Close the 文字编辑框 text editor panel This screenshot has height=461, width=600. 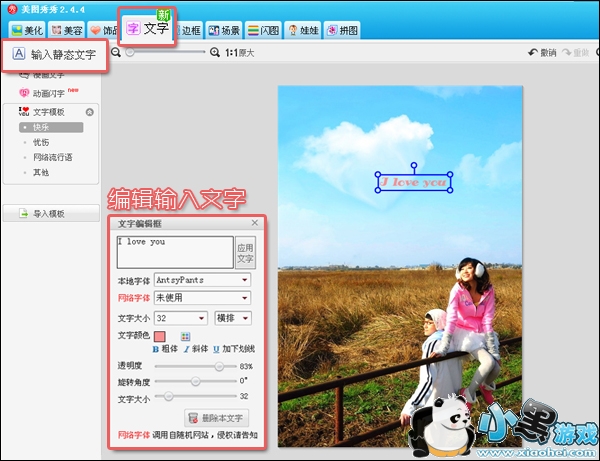click(255, 223)
